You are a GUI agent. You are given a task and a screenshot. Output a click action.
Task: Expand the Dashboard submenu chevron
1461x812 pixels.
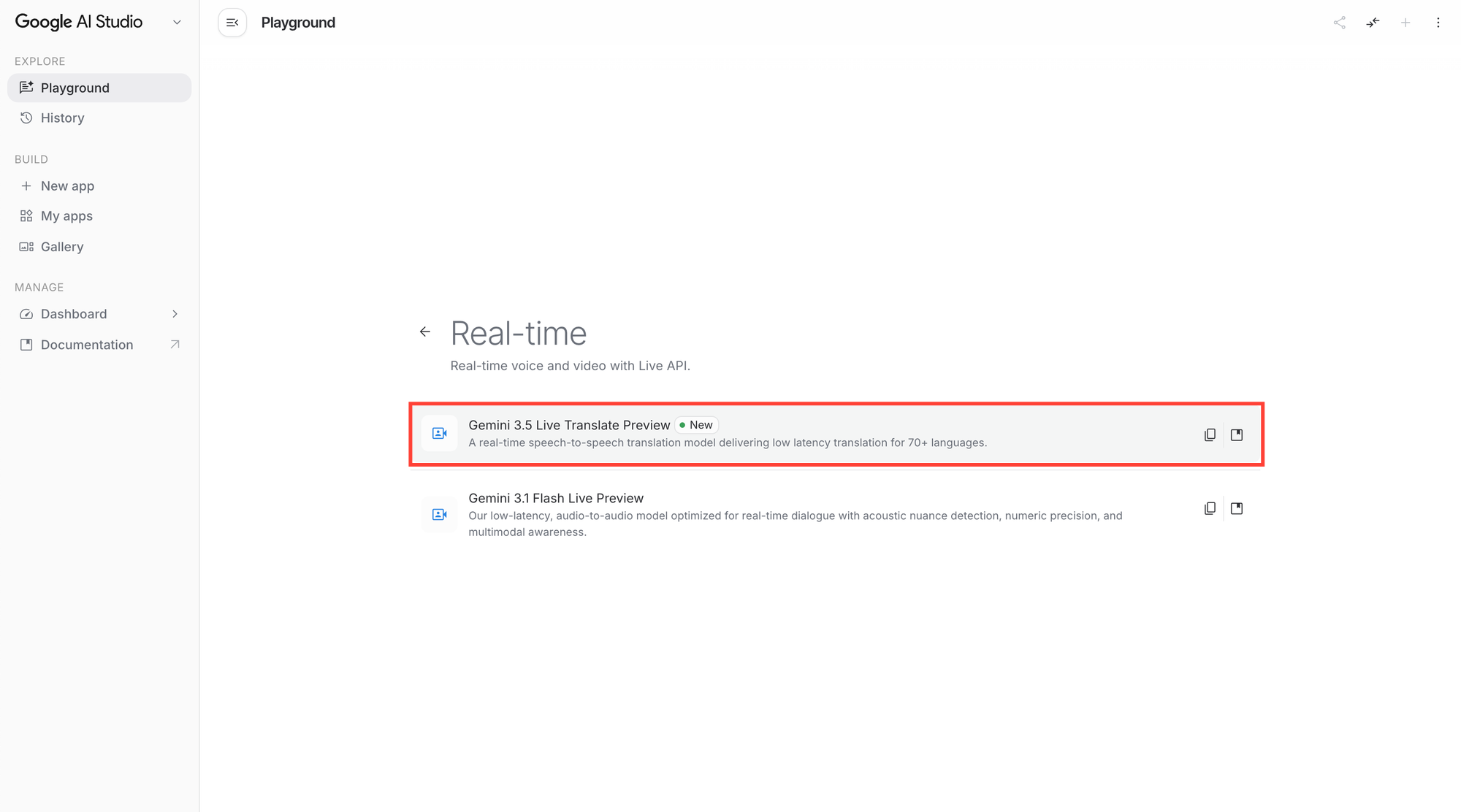(175, 314)
